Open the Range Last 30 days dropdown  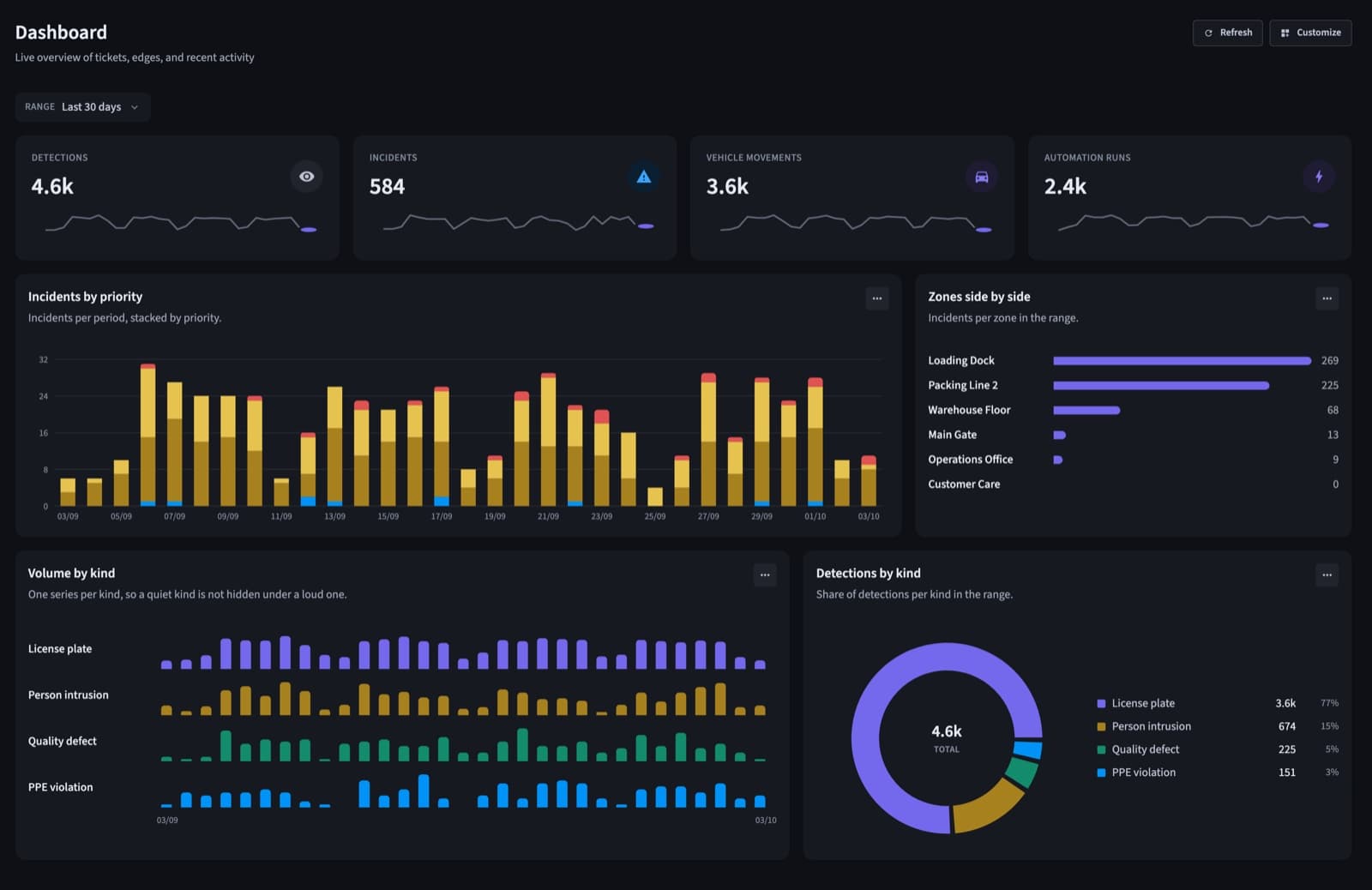click(82, 107)
